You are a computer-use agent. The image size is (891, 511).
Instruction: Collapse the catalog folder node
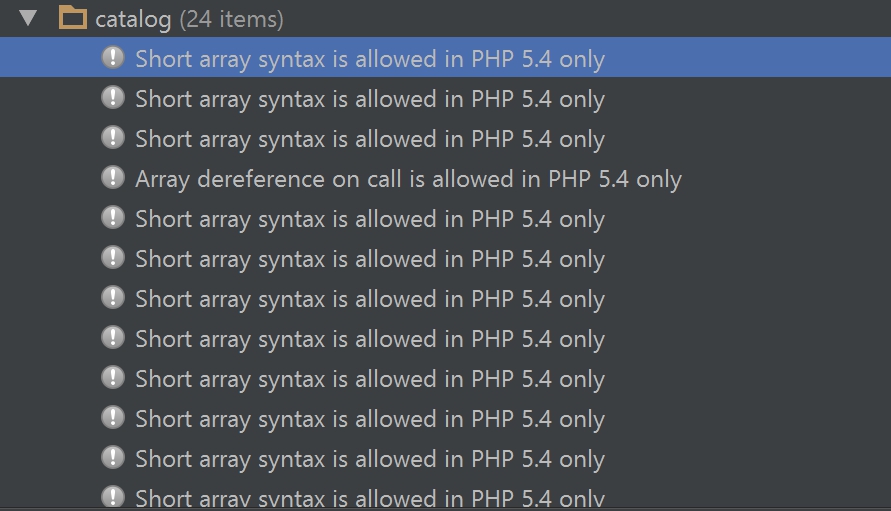(28, 18)
